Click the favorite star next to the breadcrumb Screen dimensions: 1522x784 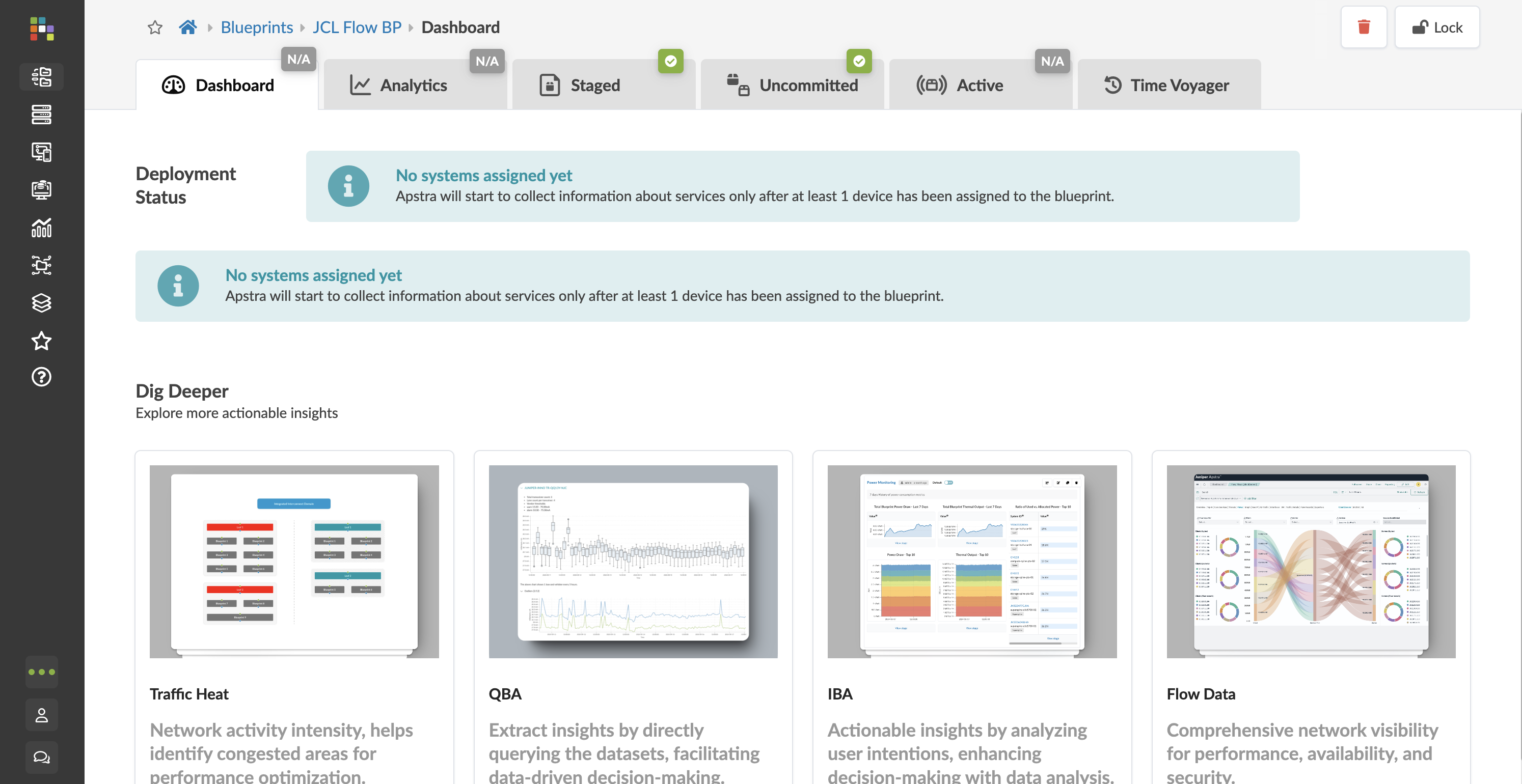point(155,28)
